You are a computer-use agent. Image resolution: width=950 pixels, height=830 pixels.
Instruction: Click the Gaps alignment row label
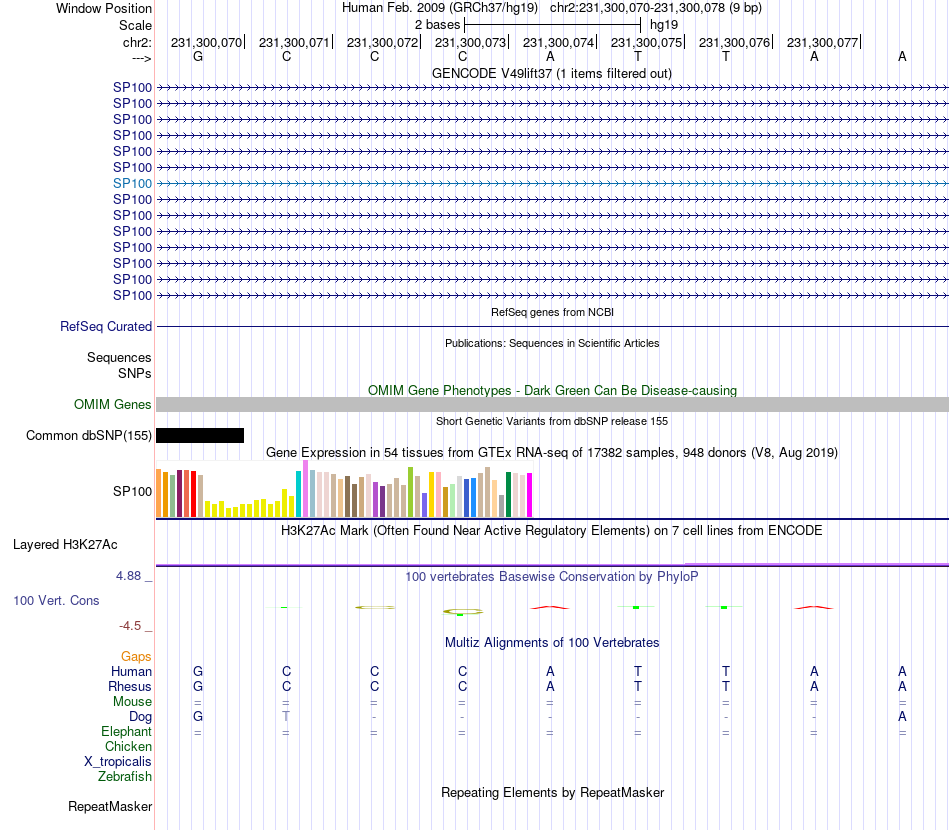coord(136,657)
